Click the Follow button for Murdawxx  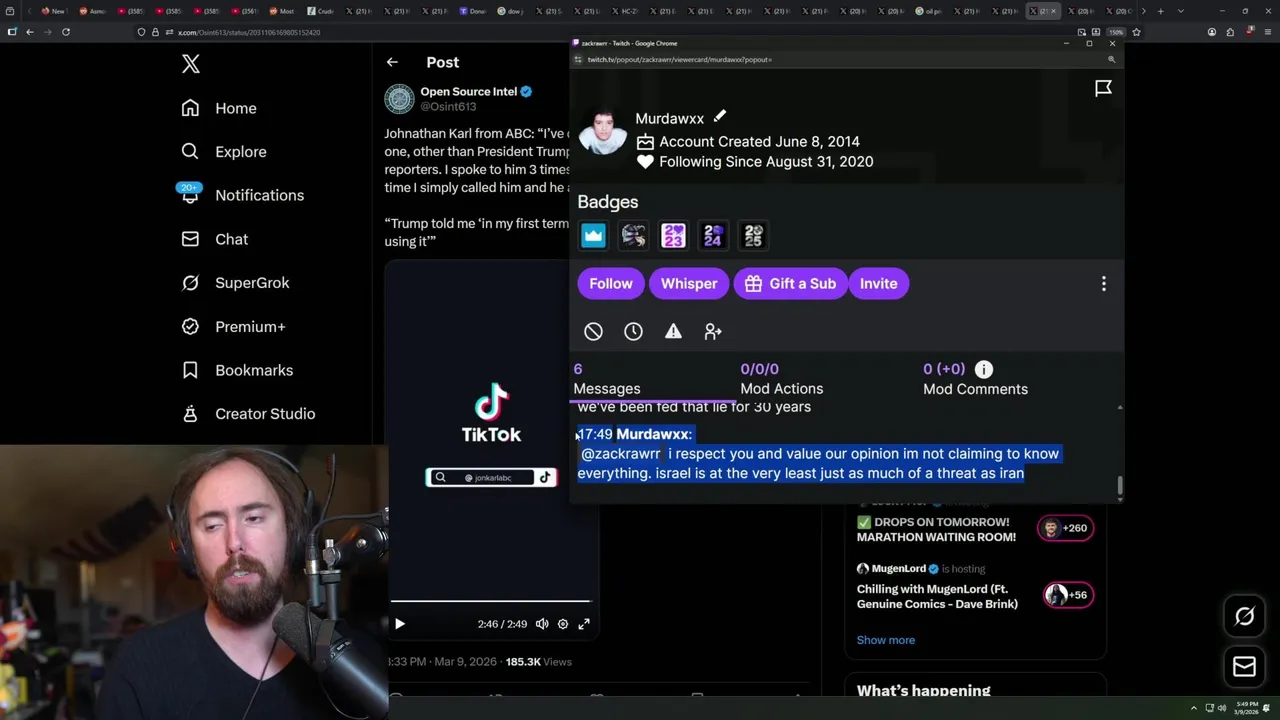coord(611,283)
